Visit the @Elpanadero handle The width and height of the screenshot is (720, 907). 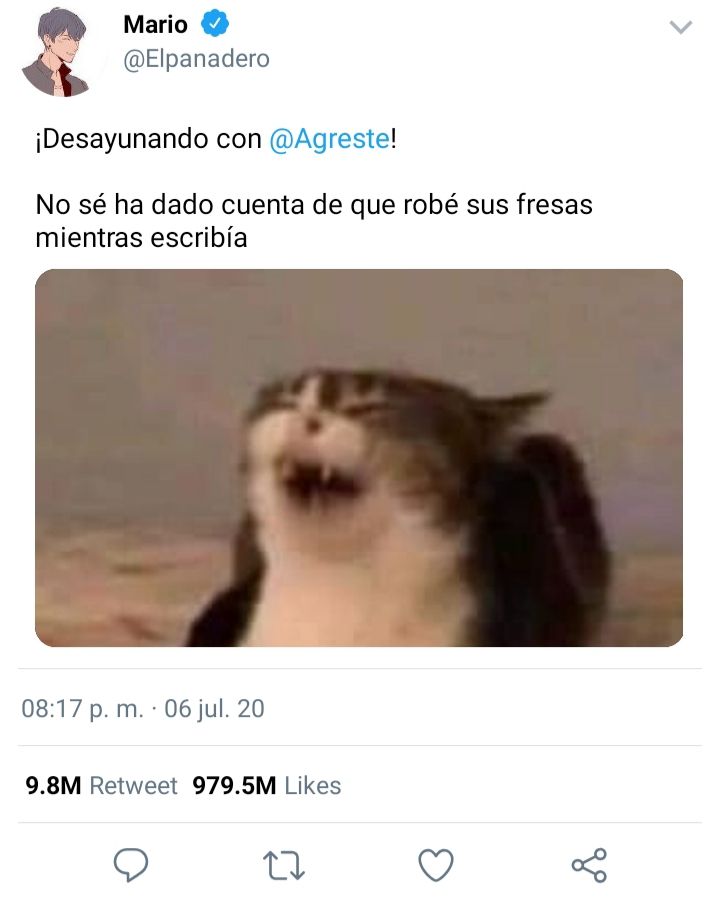click(196, 59)
